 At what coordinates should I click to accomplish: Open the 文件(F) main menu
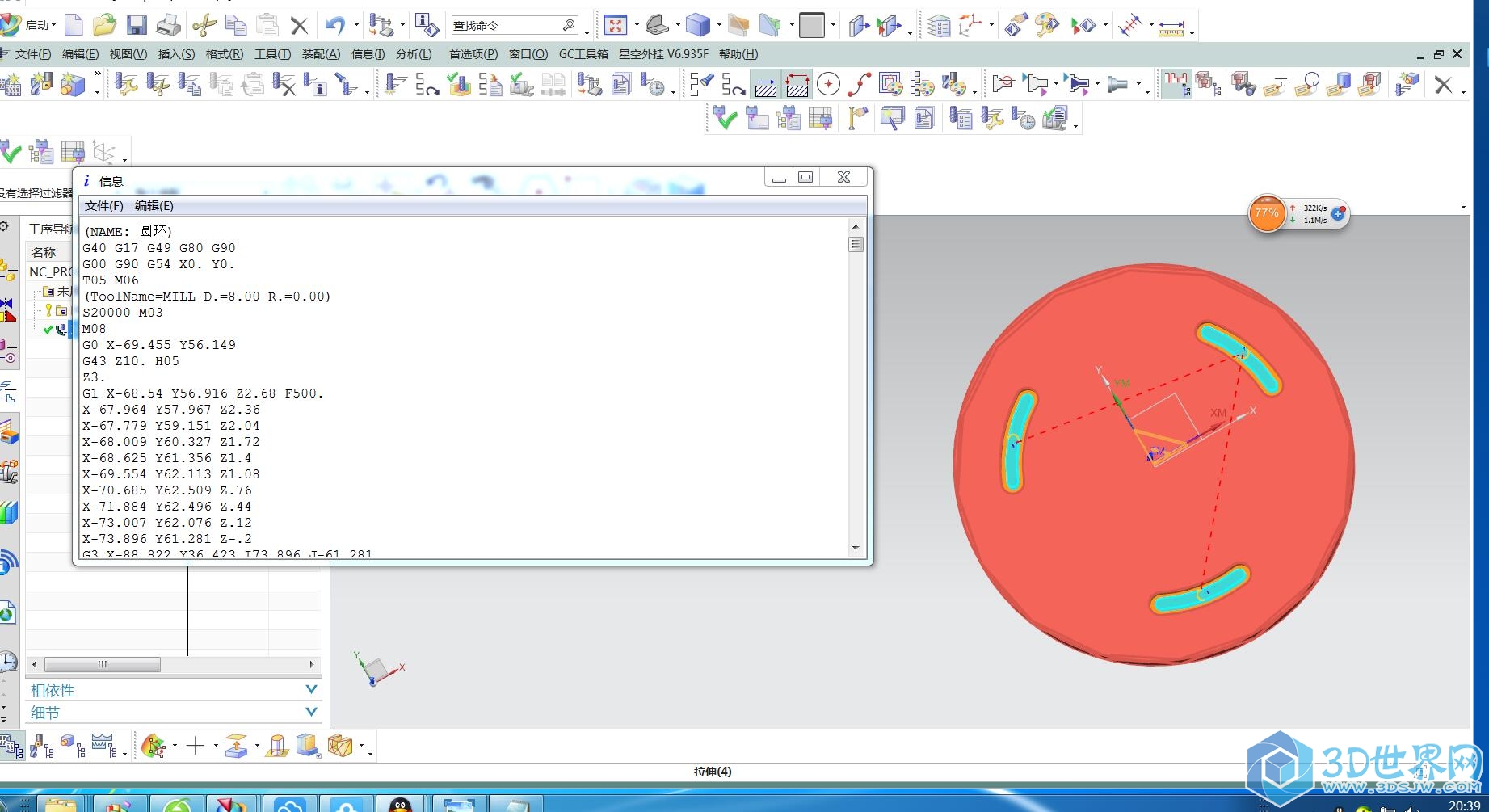tap(32, 54)
